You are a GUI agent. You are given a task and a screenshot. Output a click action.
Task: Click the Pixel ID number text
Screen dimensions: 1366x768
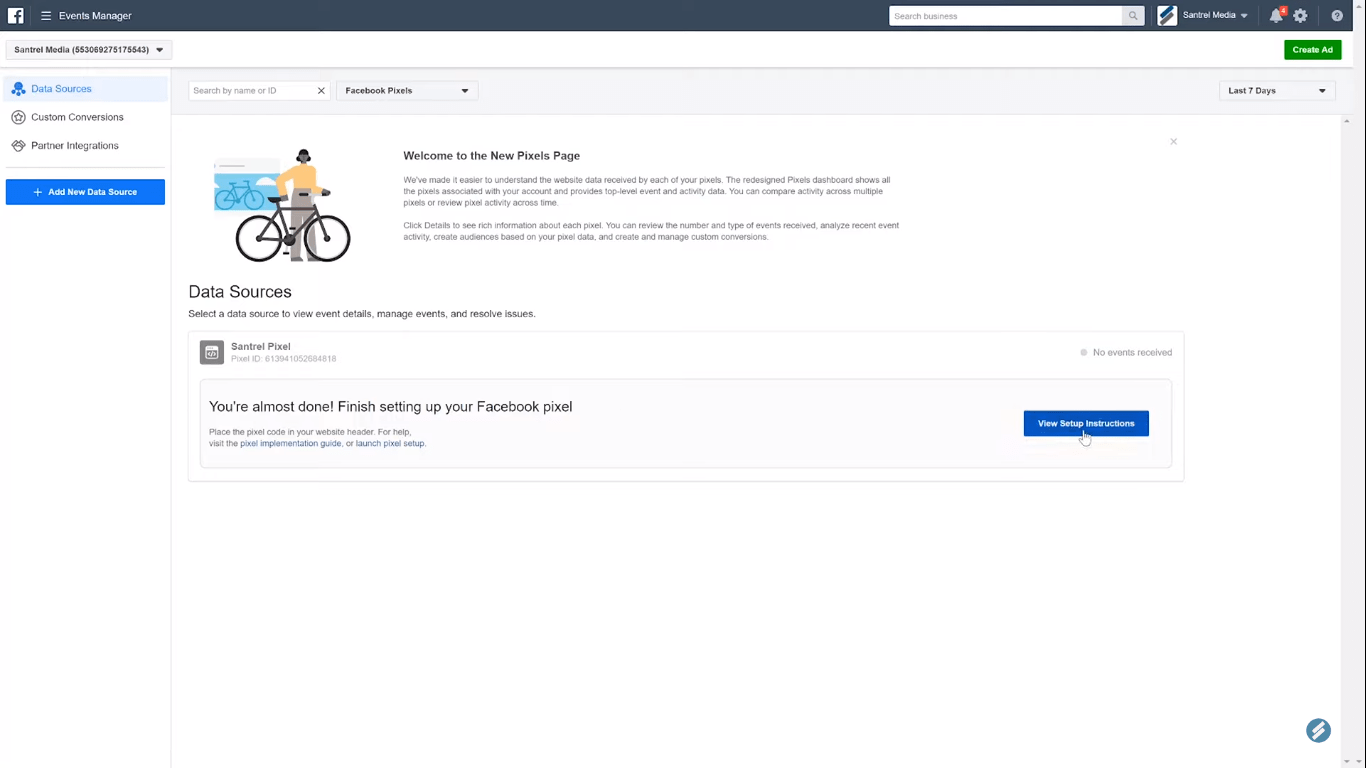coord(284,359)
